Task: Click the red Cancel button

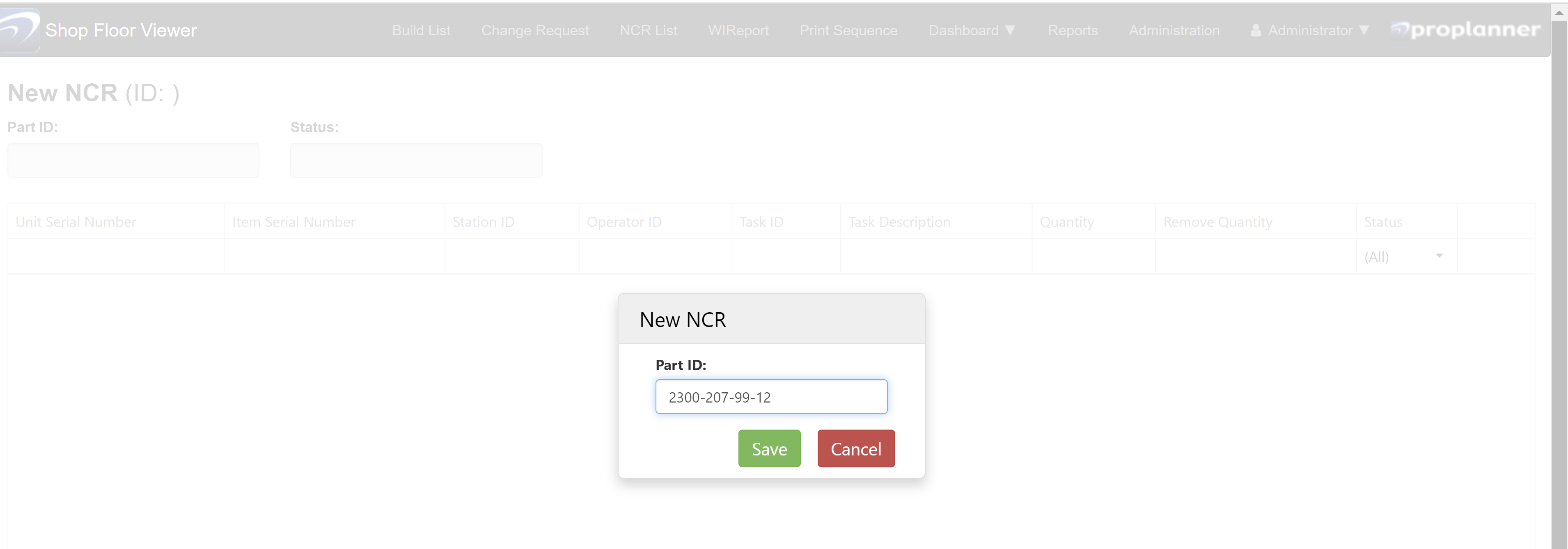Action: [855, 448]
